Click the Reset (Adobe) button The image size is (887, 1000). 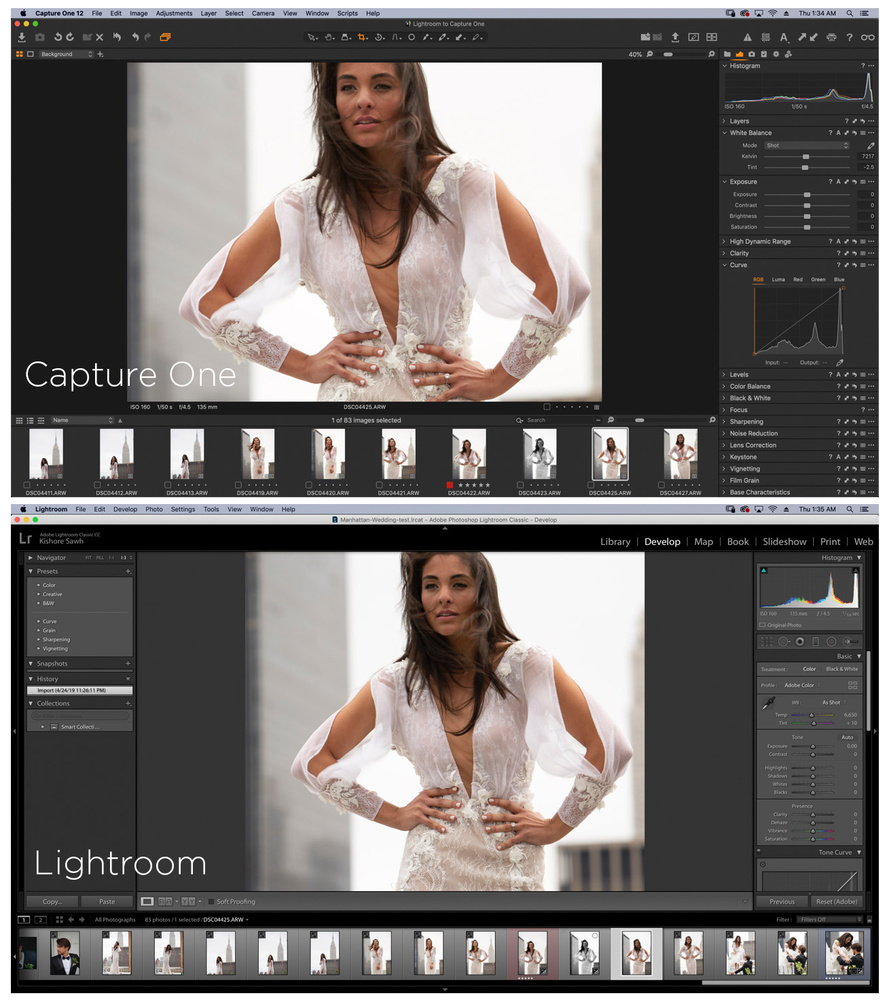[x=837, y=902]
